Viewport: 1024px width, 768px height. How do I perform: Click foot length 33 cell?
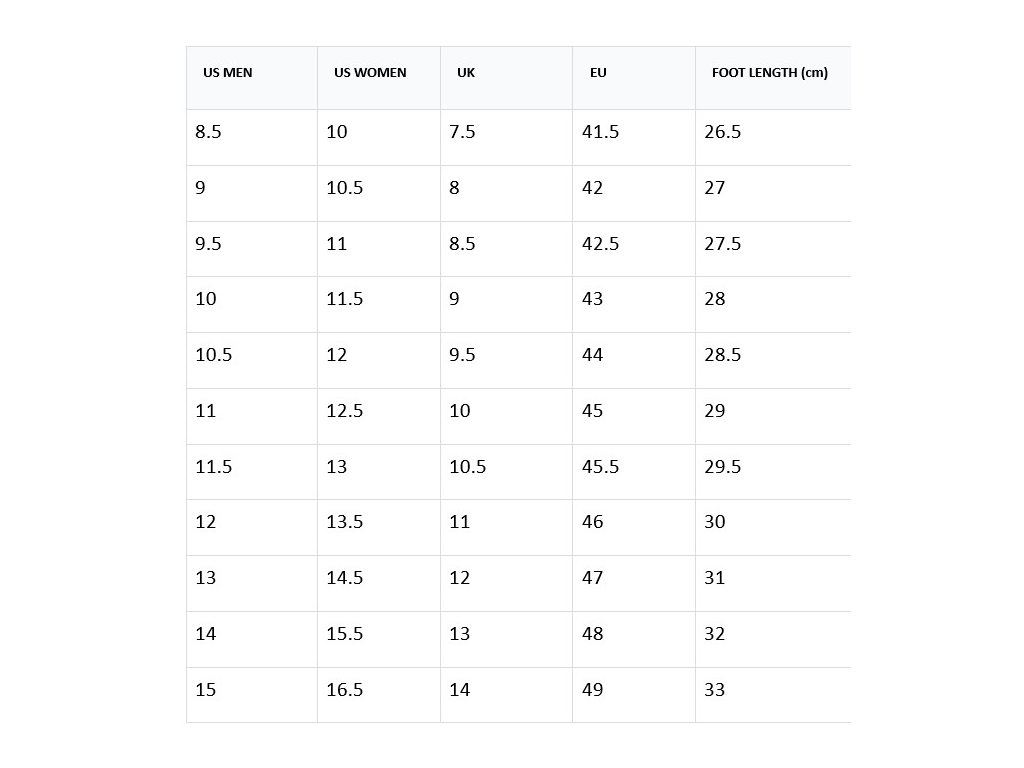pos(715,690)
